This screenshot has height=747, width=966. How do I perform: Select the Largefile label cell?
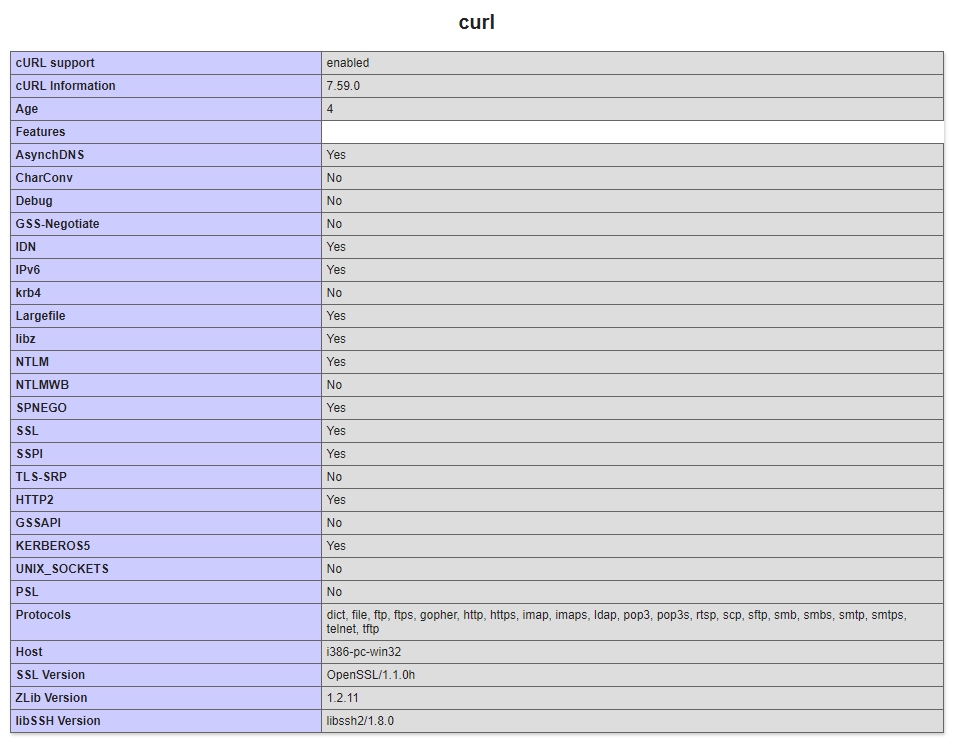(x=166, y=316)
